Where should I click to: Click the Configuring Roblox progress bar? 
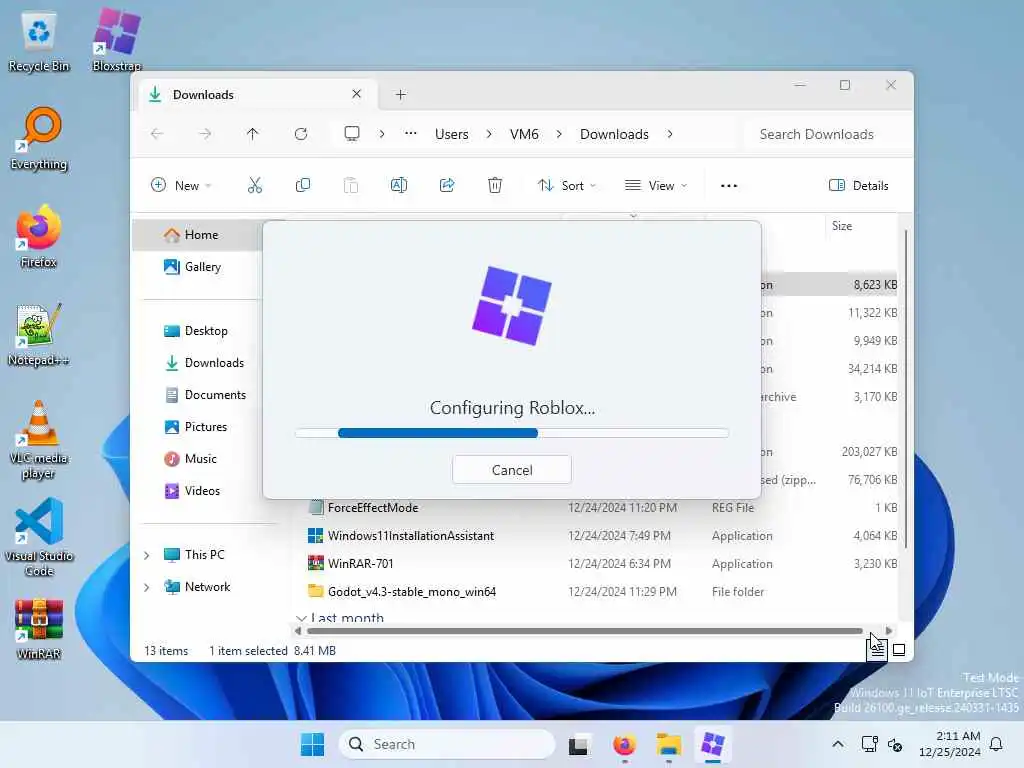click(511, 433)
